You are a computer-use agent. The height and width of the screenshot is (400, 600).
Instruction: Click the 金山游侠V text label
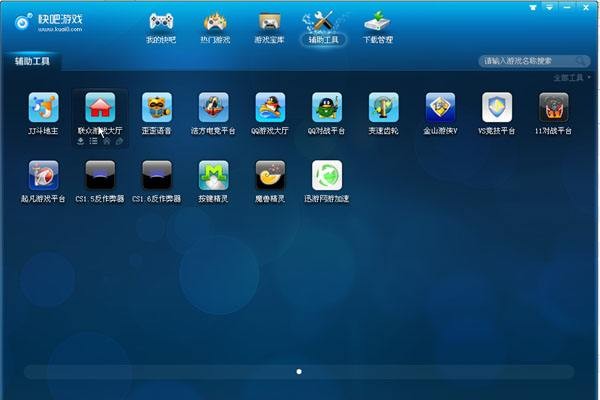(440, 131)
